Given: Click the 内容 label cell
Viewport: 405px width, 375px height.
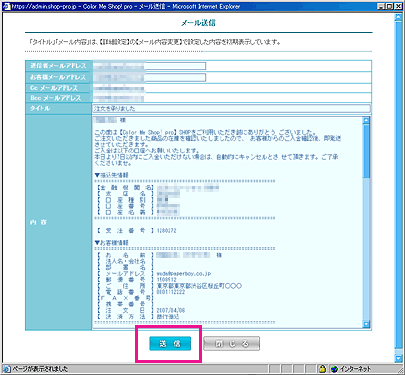Looking at the screenshot, I should 58,222.
